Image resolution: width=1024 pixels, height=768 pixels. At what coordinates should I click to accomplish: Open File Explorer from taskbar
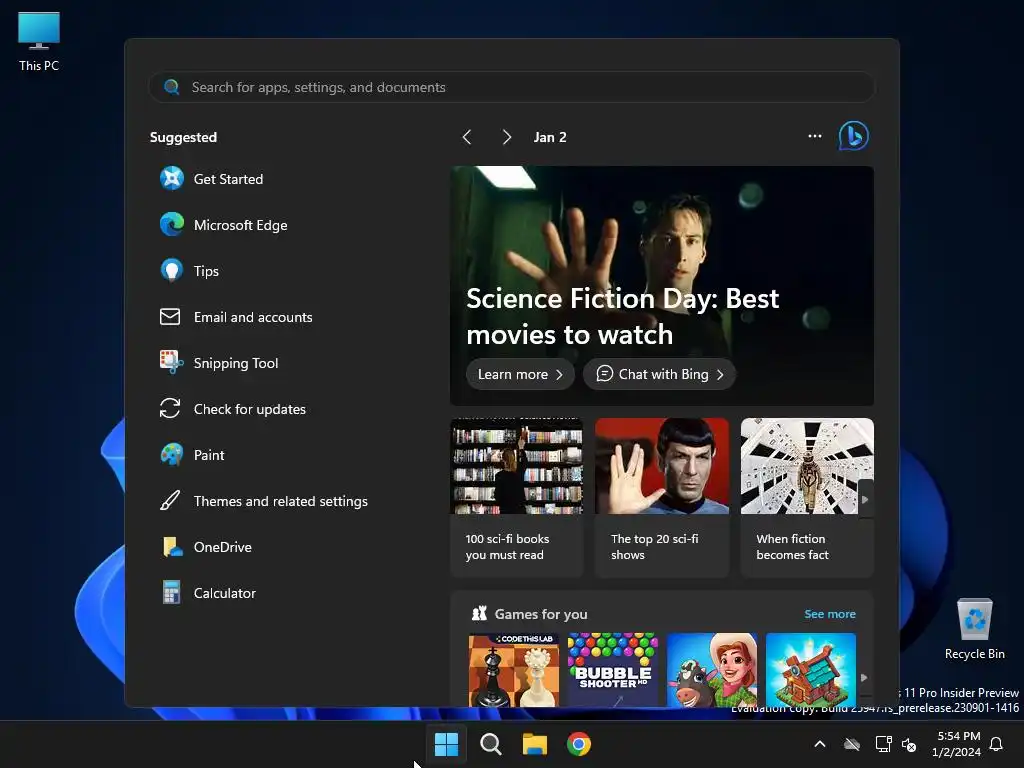[535, 744]
